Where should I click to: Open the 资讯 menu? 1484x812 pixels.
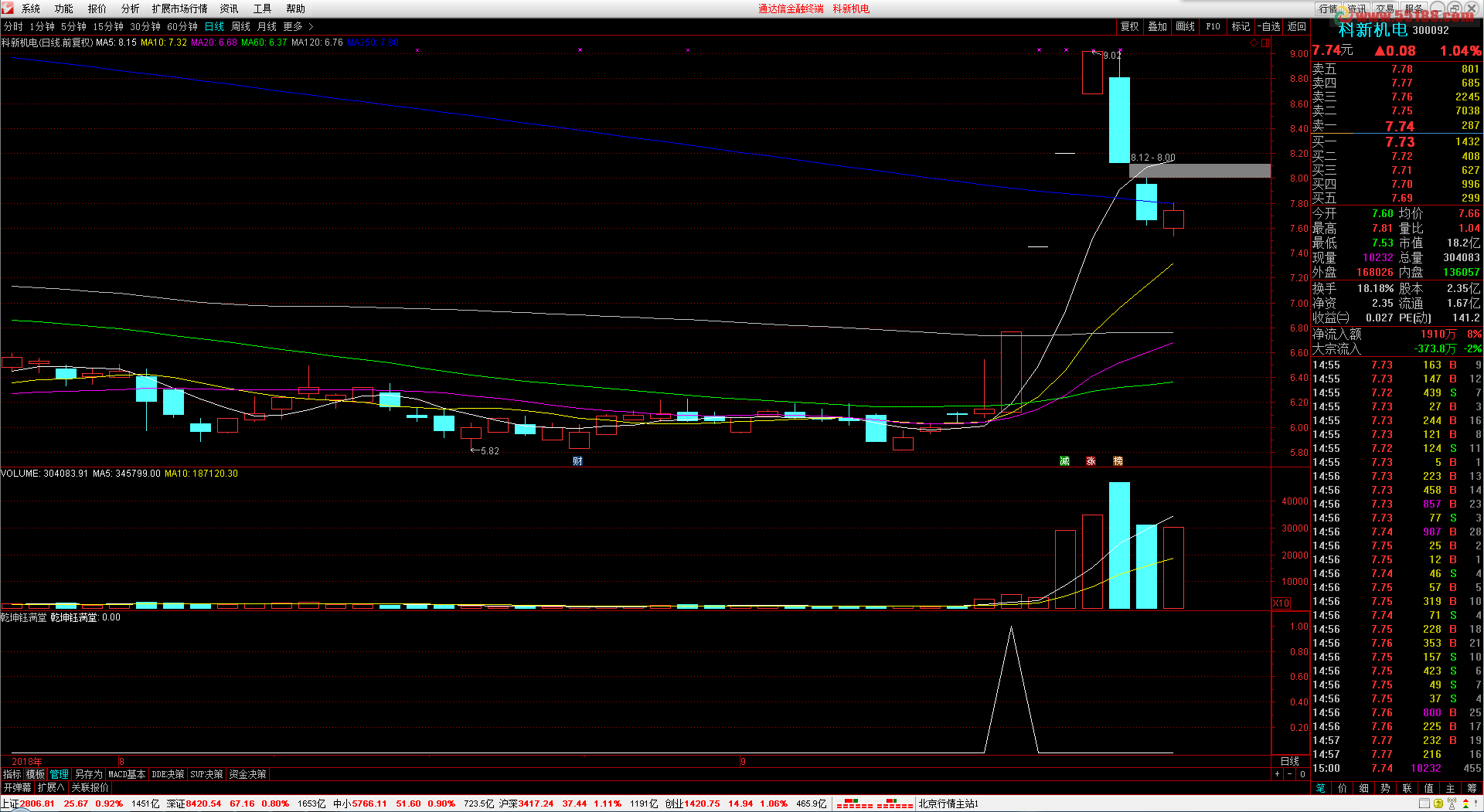click(230, 8)
